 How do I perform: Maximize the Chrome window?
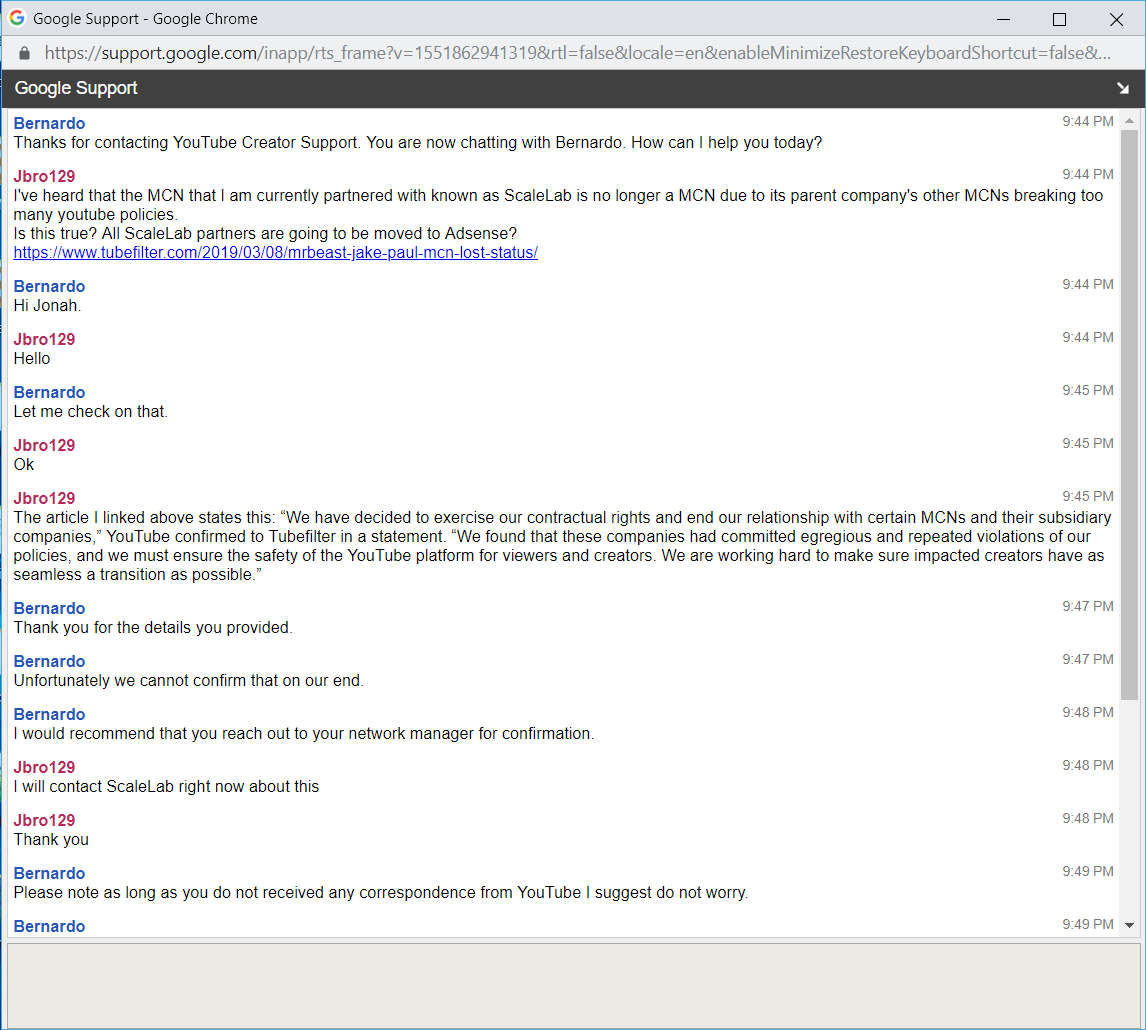point(1059,20)
